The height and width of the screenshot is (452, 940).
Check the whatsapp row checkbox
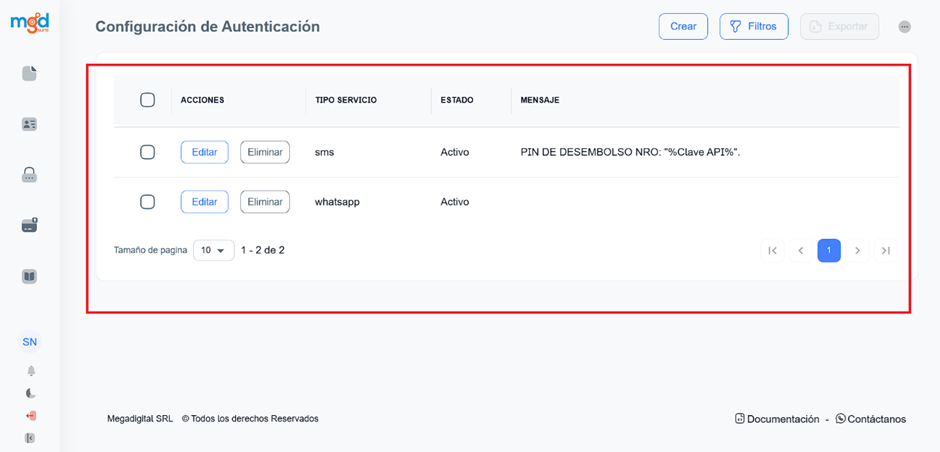(x=147, y=201)
